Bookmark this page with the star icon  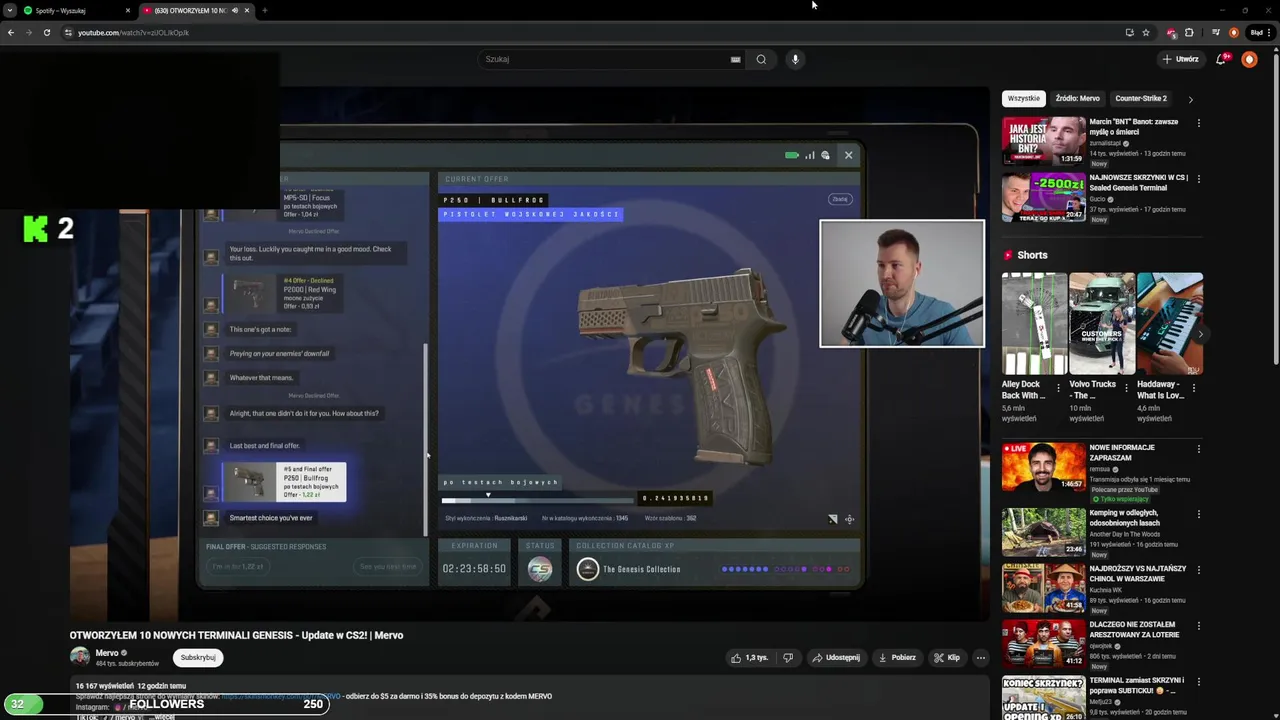[x=1146, y=32]
